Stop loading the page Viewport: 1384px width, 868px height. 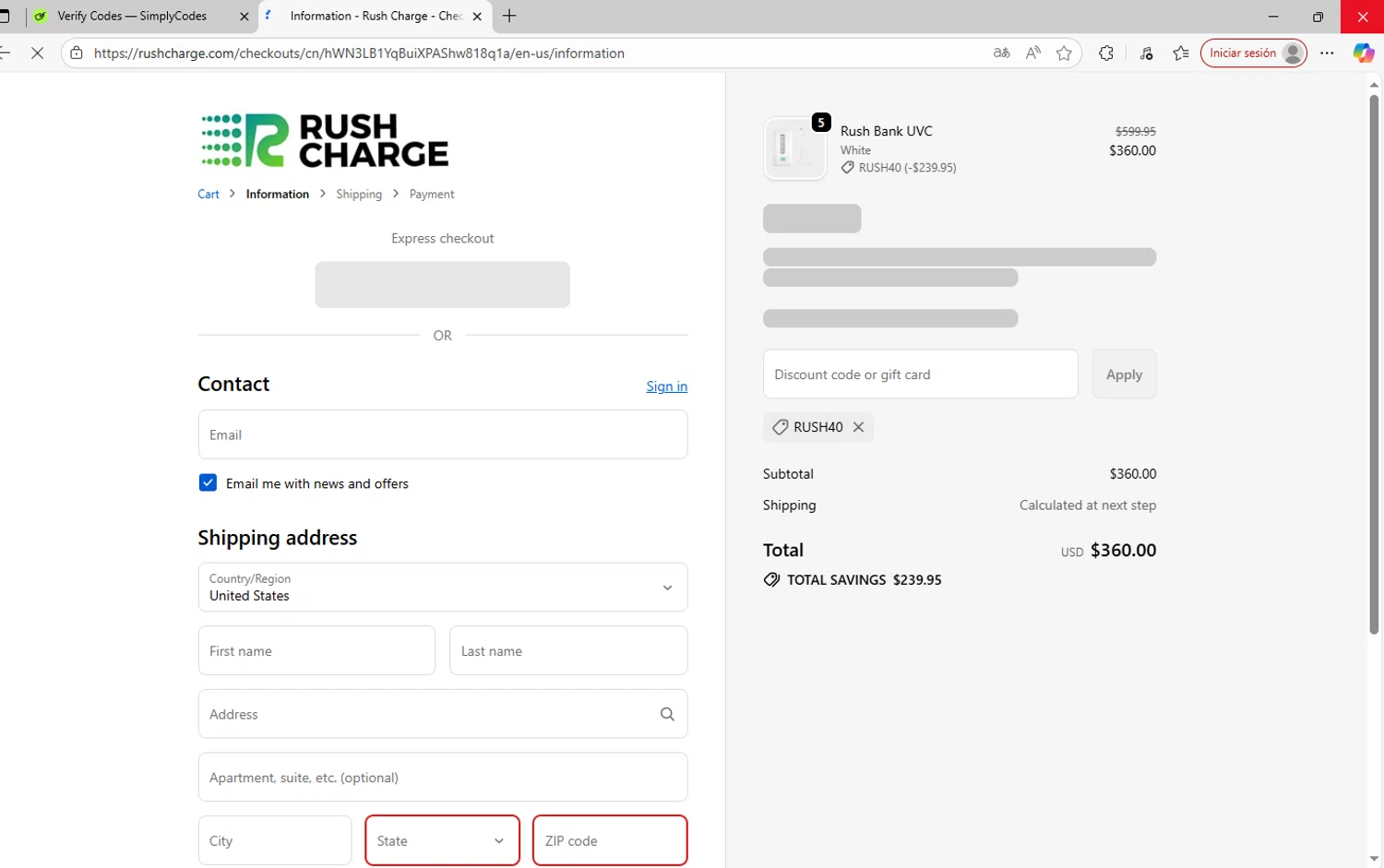37,54
